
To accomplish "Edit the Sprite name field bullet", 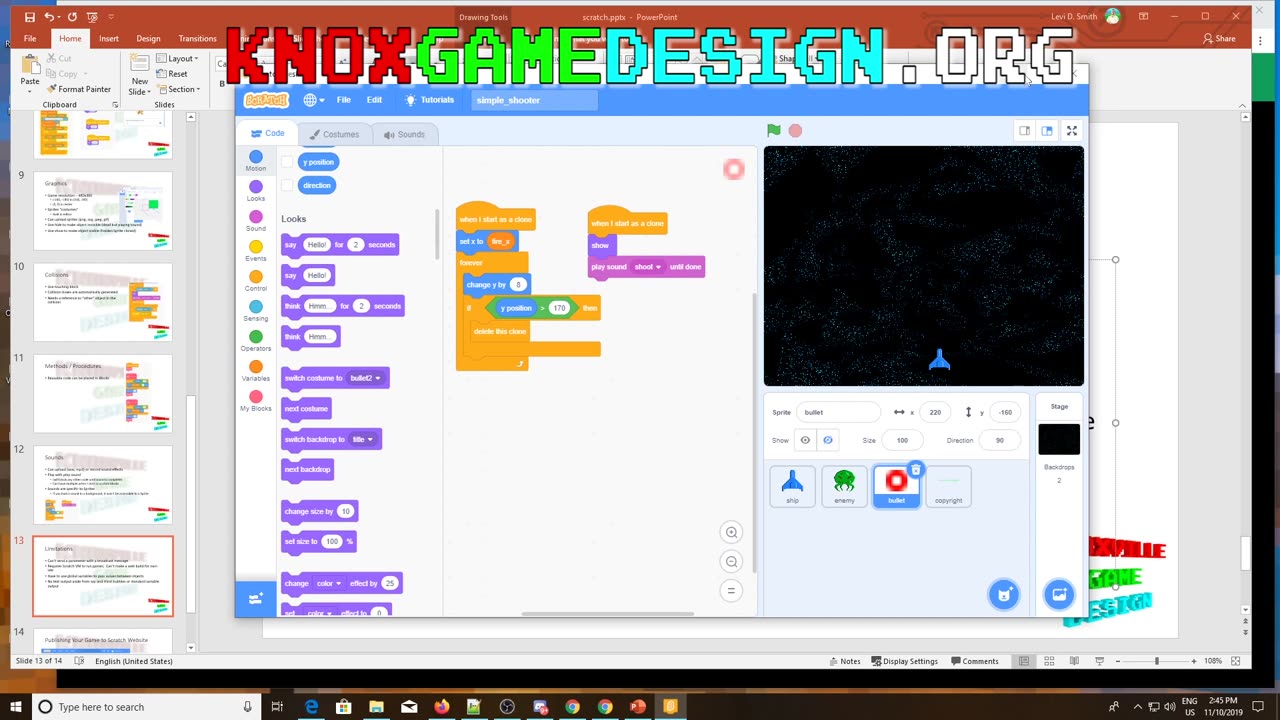I will pyautogui.click(x=838, y=412).
